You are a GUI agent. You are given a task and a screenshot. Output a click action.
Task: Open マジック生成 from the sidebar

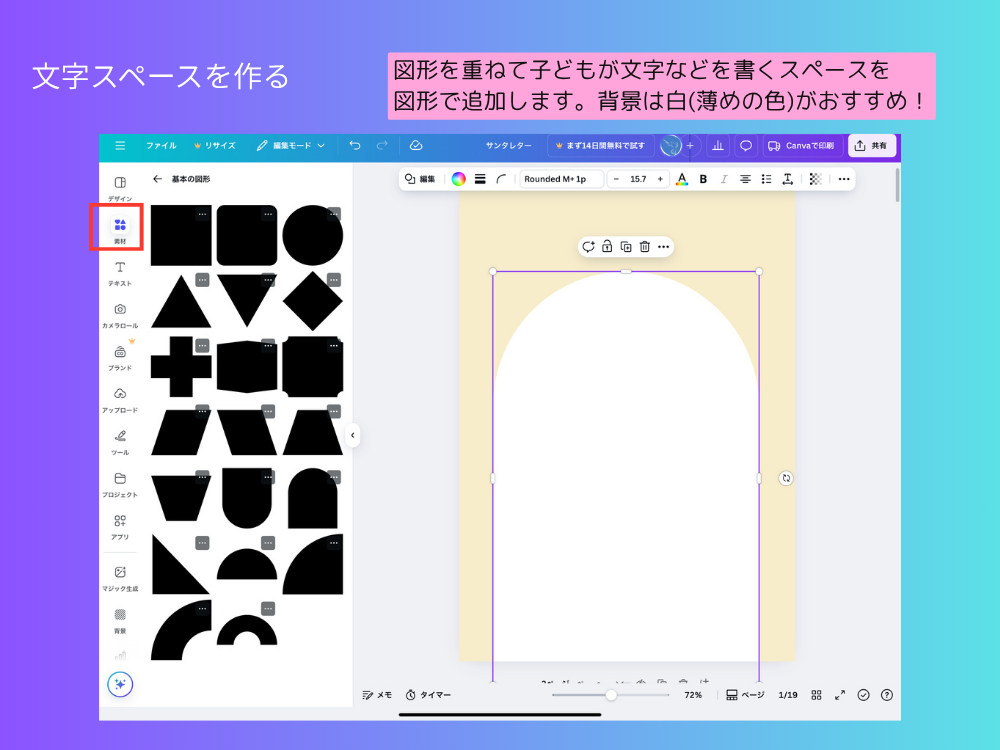(x=119, y=574)
